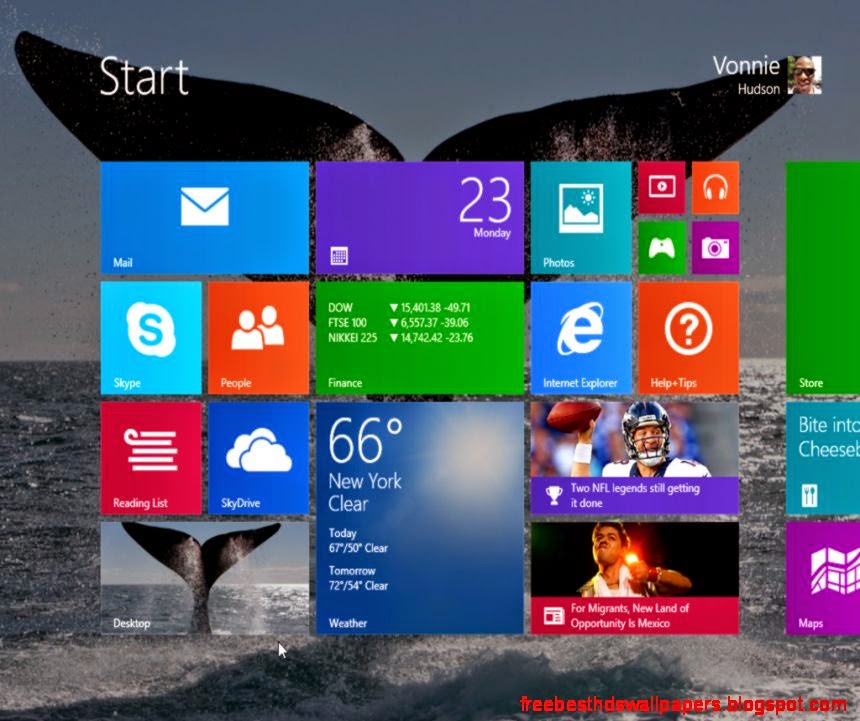Click the Start heading text

[x=144, y=77]
